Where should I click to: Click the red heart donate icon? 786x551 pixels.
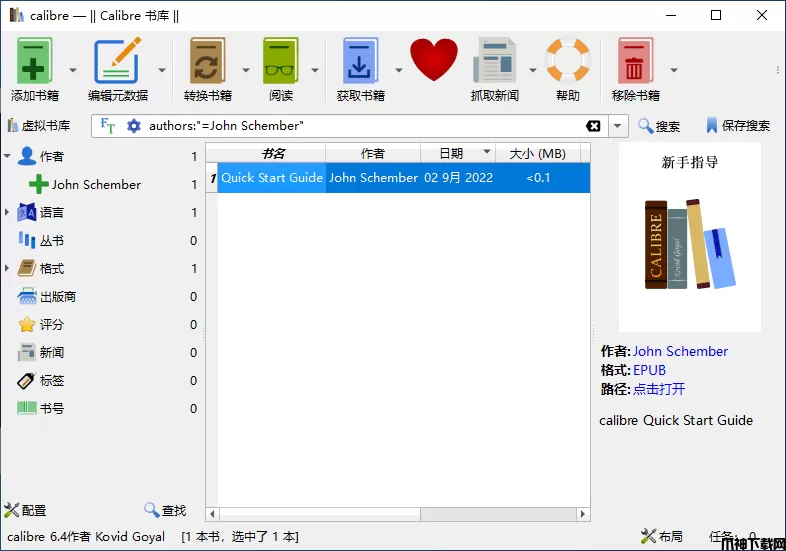pos(434,59)
